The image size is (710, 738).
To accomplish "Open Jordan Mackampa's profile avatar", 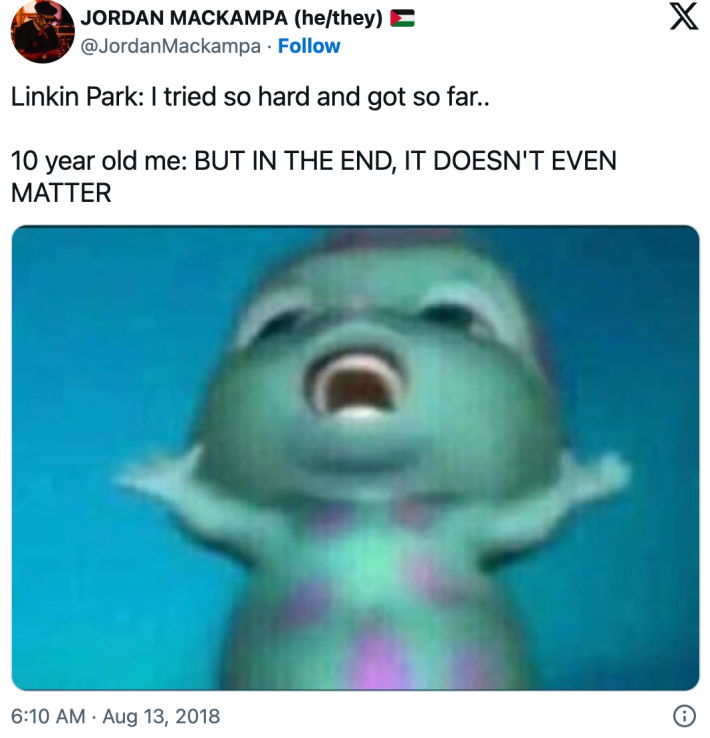I will (42, 32).
